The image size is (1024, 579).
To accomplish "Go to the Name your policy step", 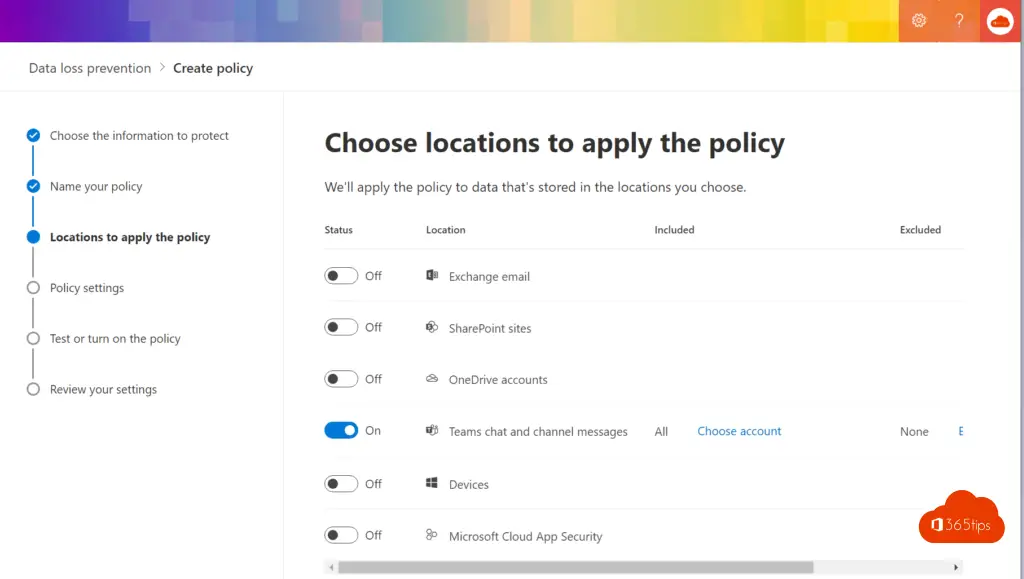I will point(96,187).
